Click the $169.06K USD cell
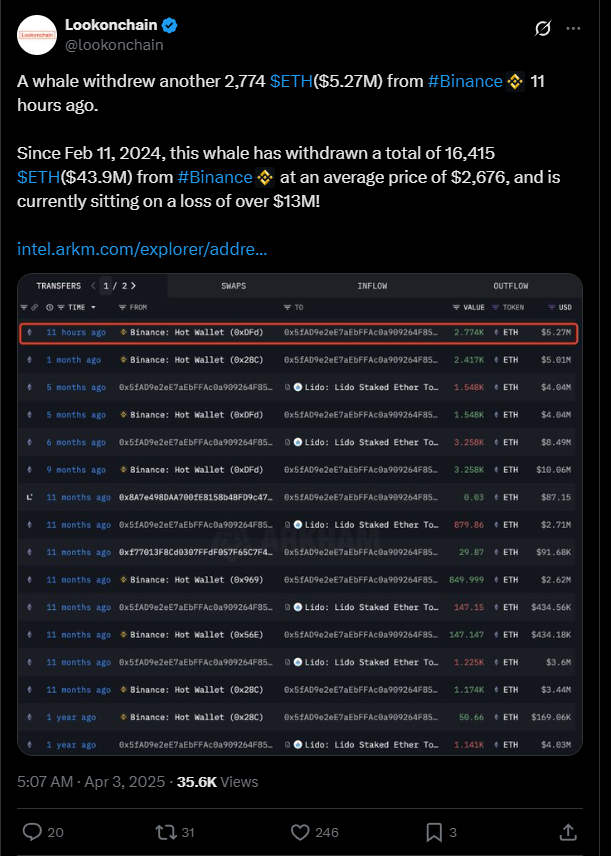611x856 pixels. point(551,717)
